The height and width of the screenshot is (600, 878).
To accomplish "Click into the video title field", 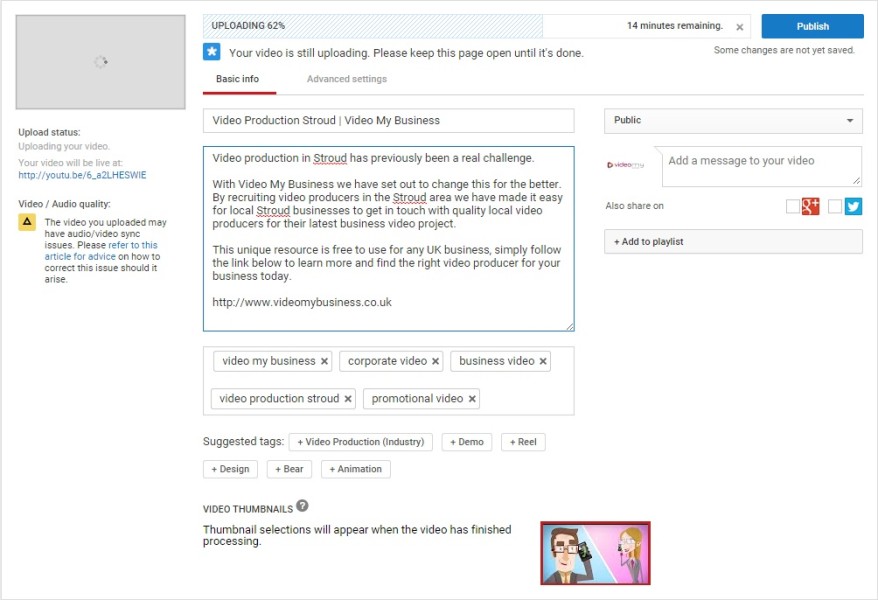I will pyautogui.click(x=389, y=120).
